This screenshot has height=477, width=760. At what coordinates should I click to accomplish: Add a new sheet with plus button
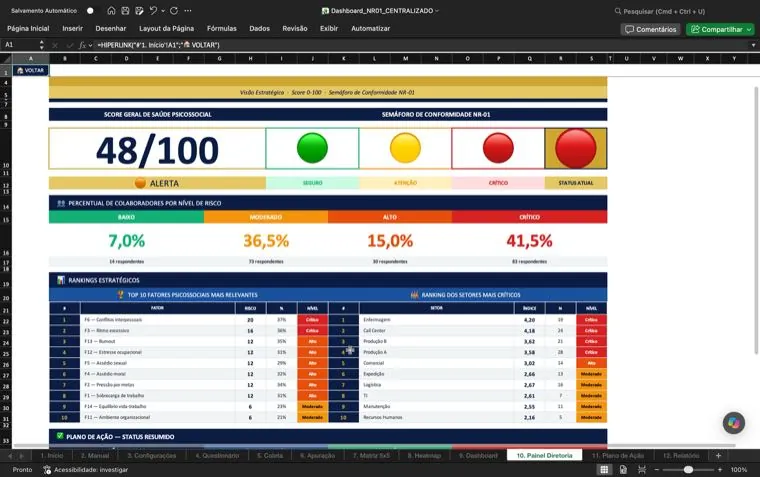click(718, 456)
